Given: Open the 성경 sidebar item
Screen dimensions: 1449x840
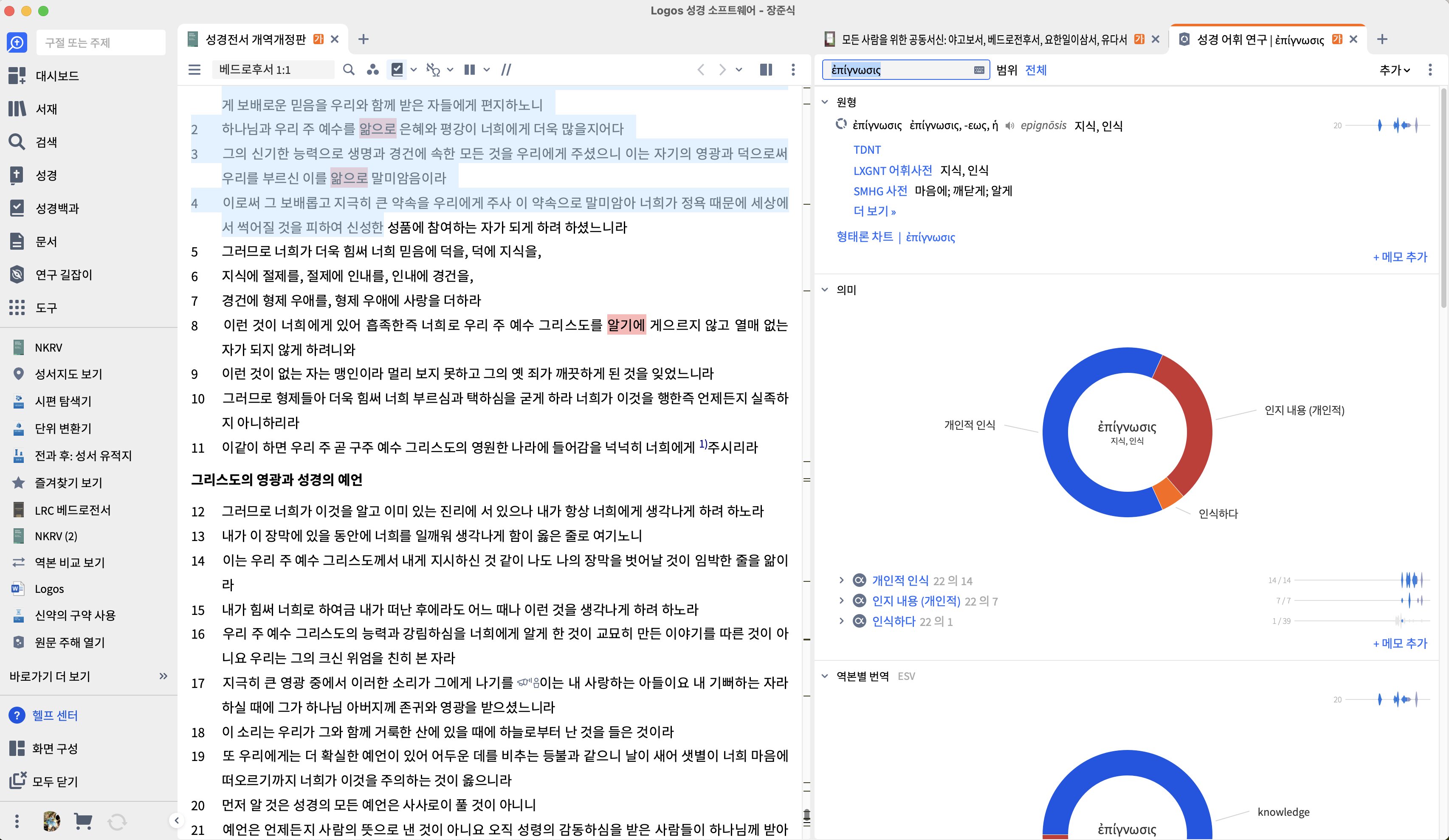Looking at the screenshot, I should point(33,175).
